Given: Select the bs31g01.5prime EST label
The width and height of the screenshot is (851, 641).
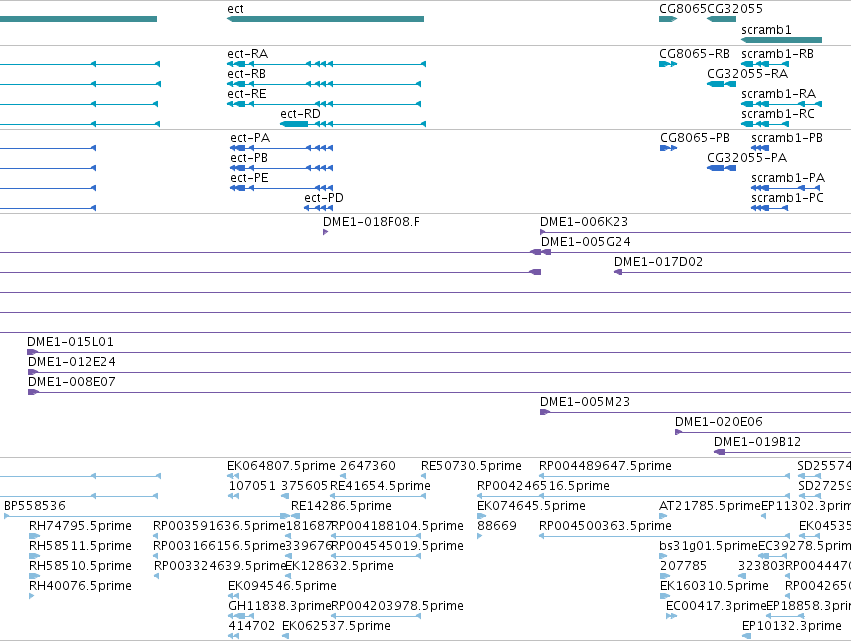Looking at the screenshot, I should click(708, 547).
